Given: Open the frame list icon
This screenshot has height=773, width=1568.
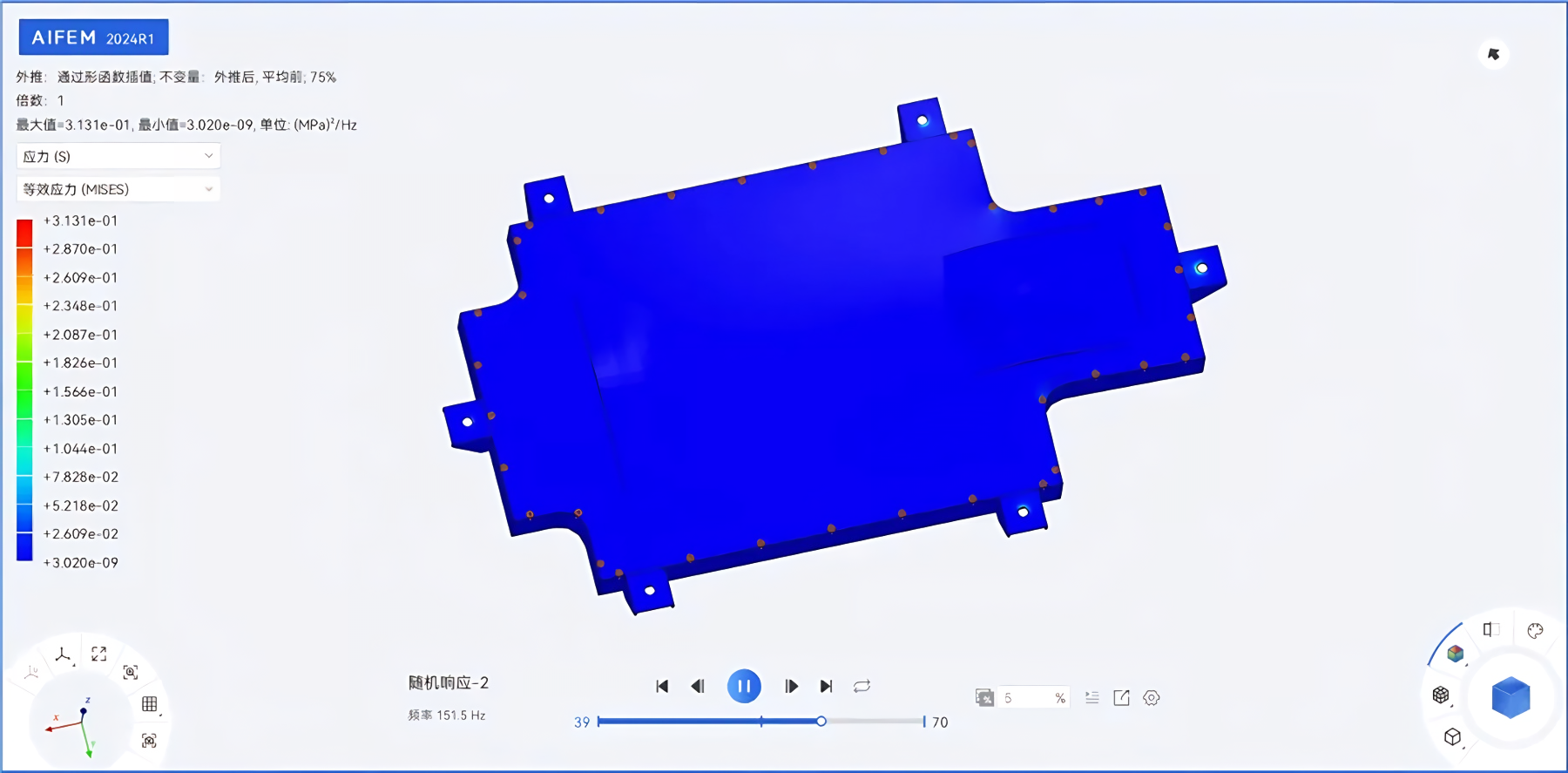Looking at the screenshot, I should click(x=1092, y=698).
